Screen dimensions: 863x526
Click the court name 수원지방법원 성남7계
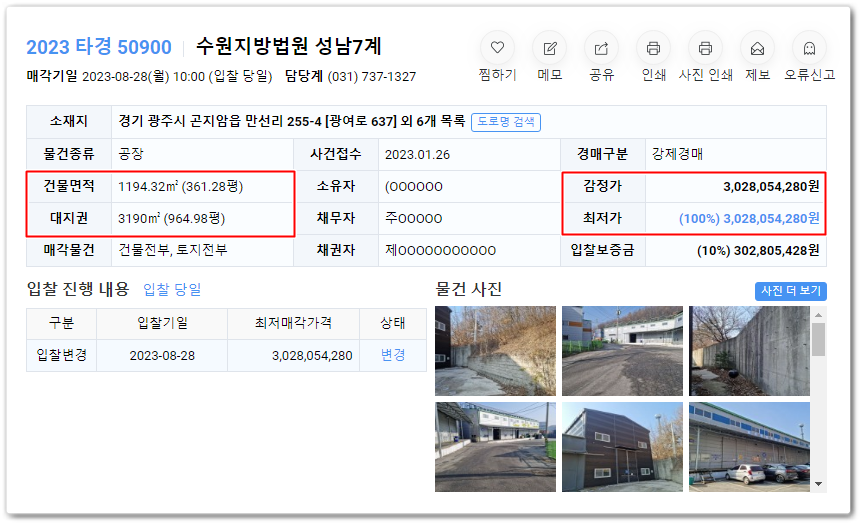point(289,46)
